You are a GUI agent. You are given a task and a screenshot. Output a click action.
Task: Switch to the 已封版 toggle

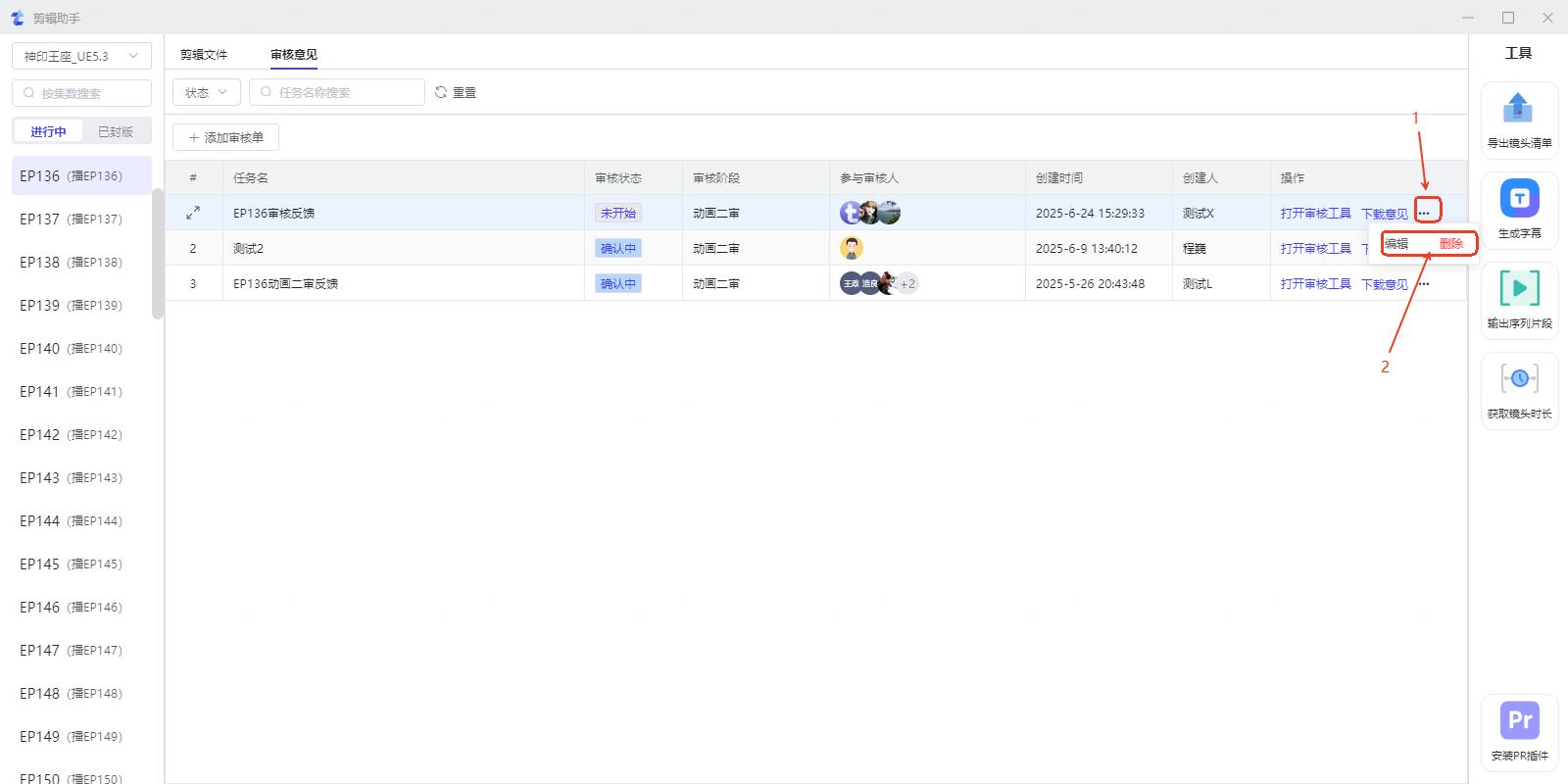[x=116, y=131]
